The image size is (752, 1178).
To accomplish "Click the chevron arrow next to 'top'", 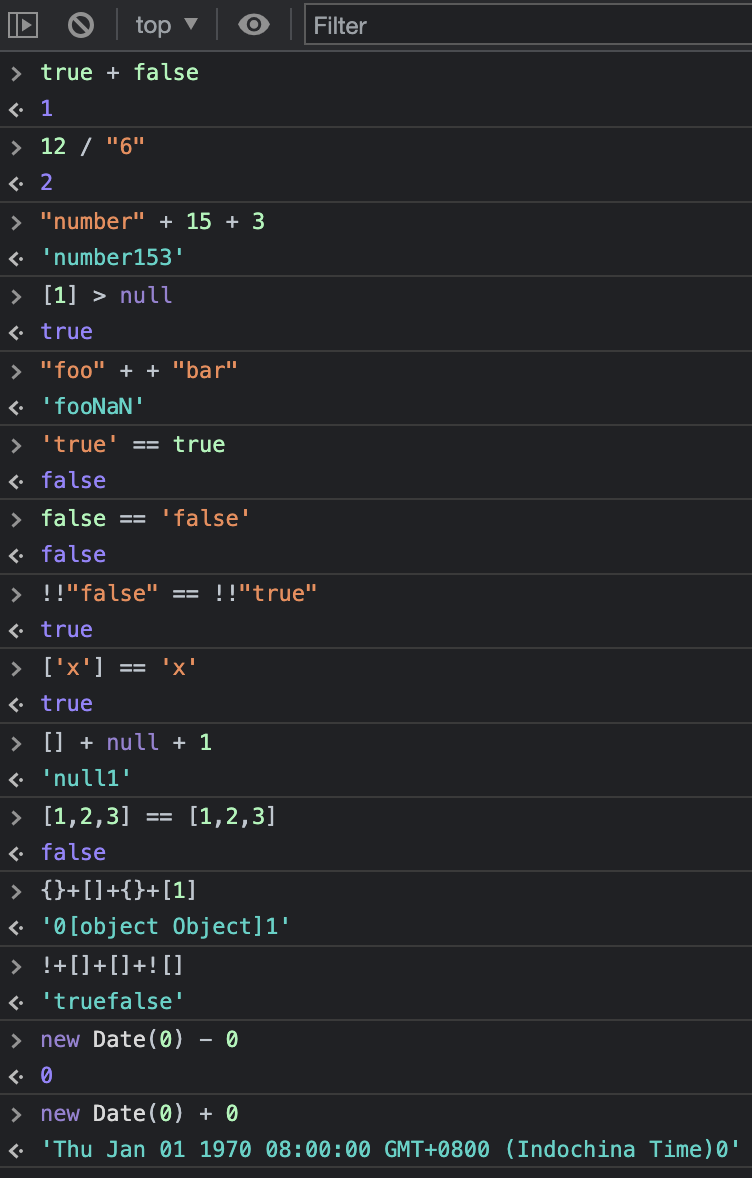I will (191, 25).
